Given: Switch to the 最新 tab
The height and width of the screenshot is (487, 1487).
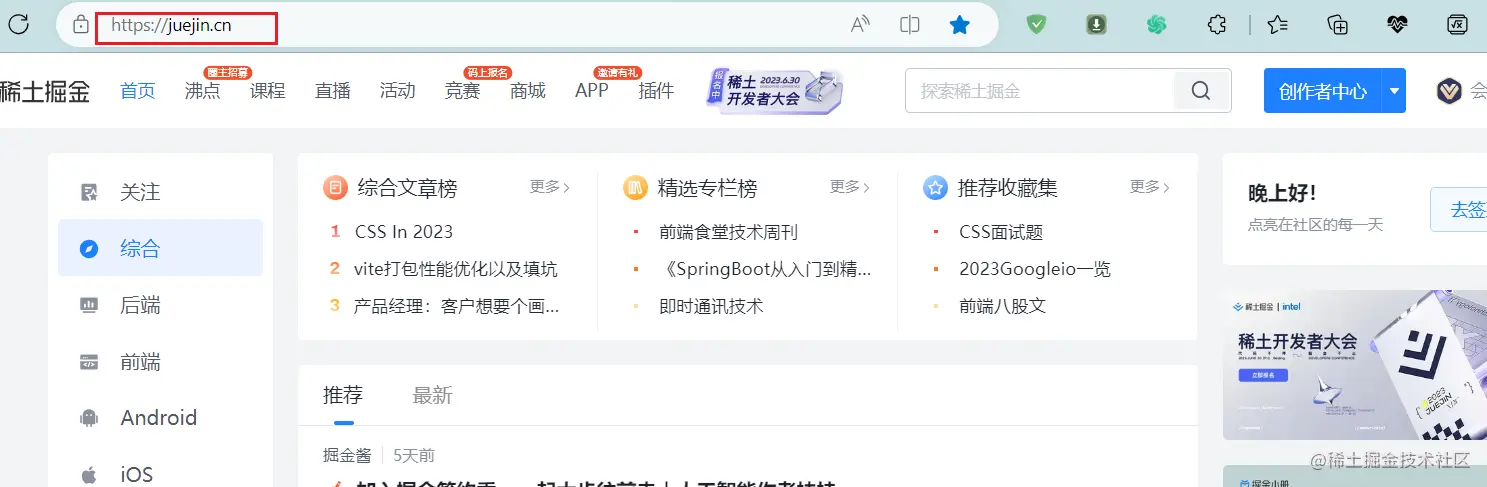Looking at the screenshot, I should (433, 395).
